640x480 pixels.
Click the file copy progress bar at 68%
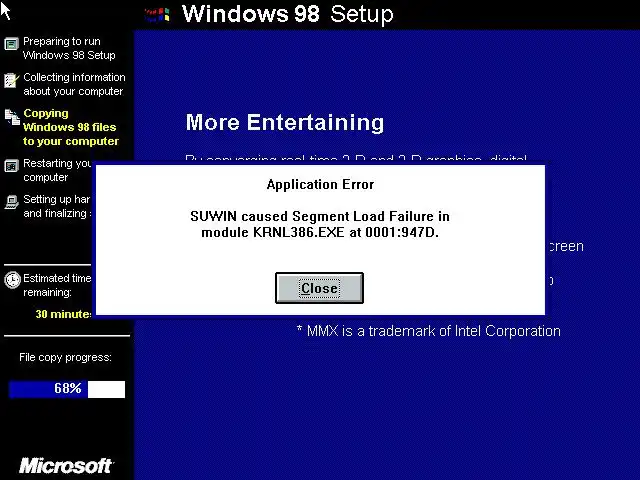[67, 389]
